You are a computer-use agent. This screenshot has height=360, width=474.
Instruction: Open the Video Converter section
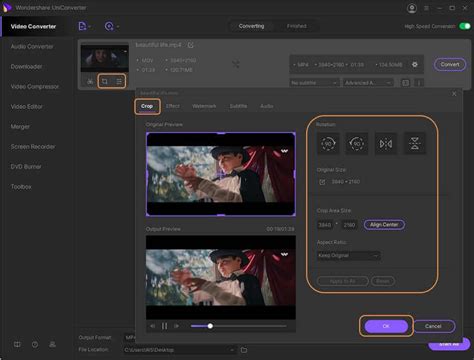(33, 26)
